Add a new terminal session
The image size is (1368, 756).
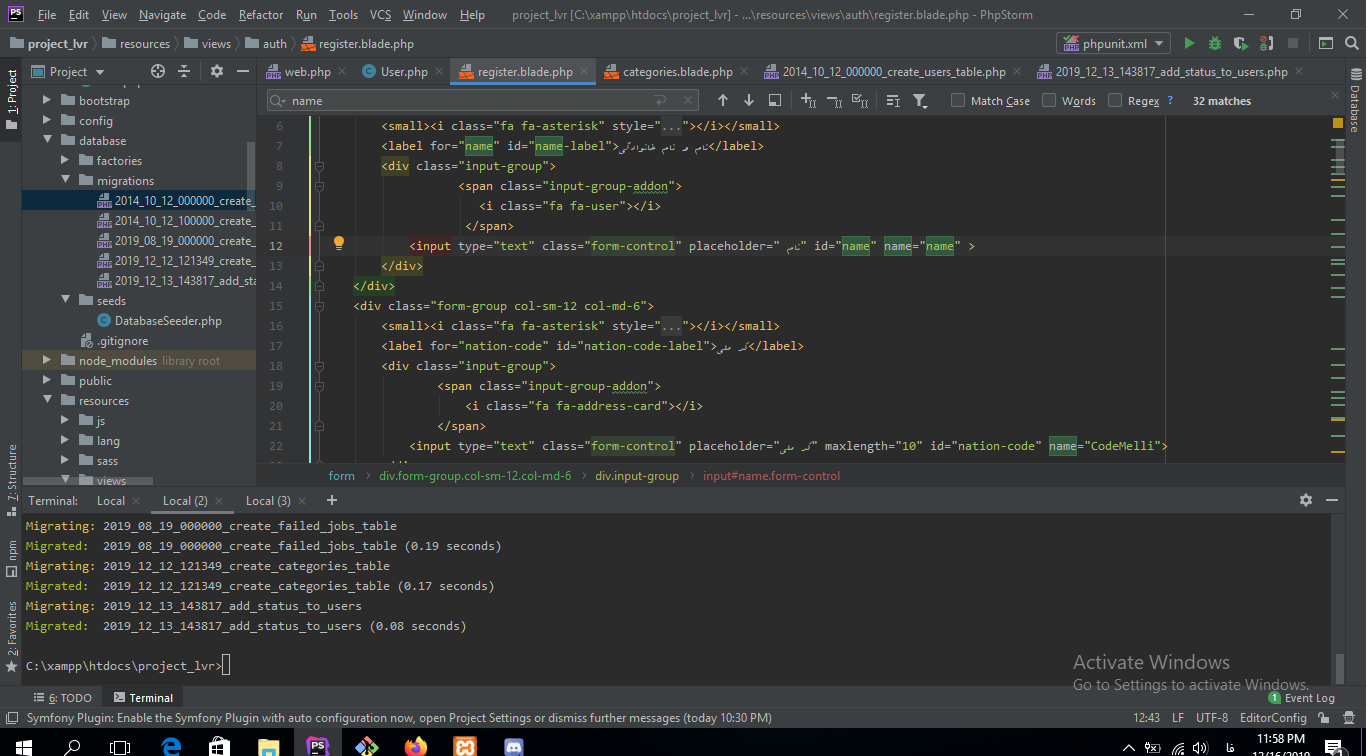pos(332,500)
